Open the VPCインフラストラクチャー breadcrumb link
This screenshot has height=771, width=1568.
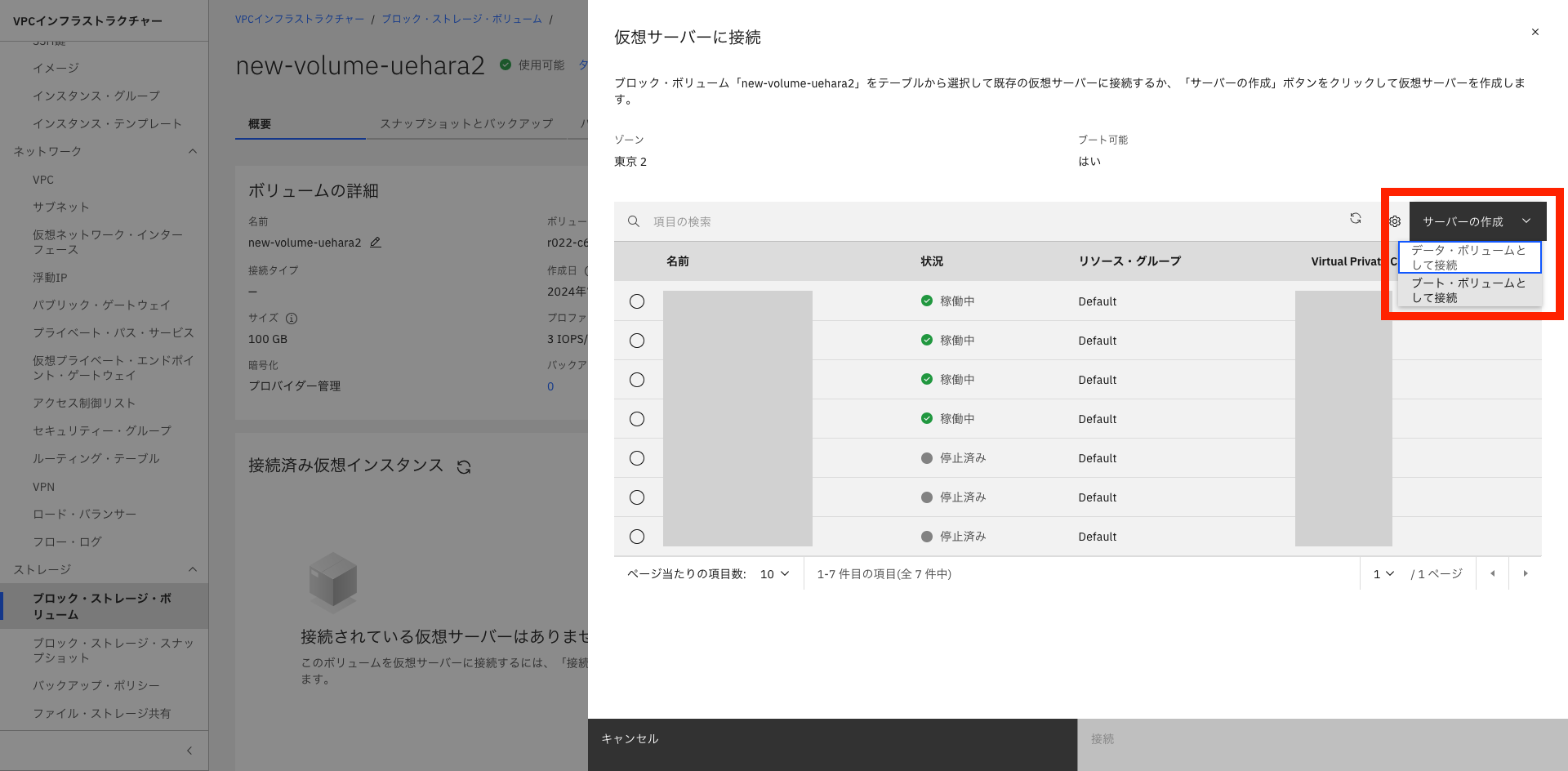tap(299, 18)
